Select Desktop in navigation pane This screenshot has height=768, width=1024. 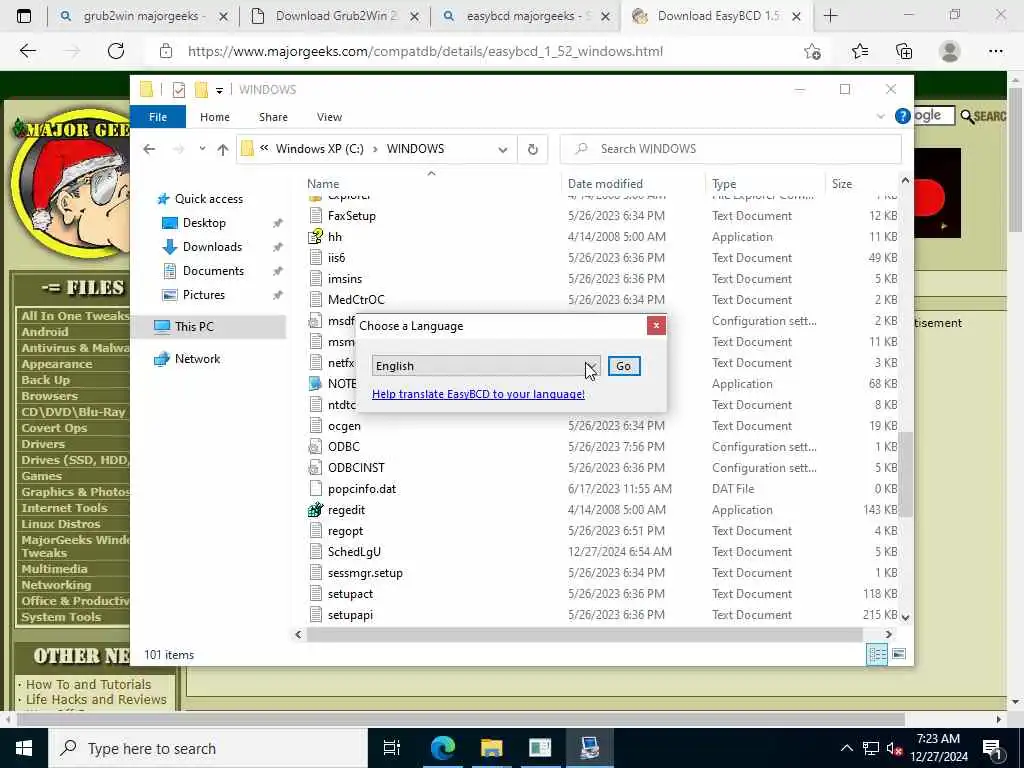[204, 223]
